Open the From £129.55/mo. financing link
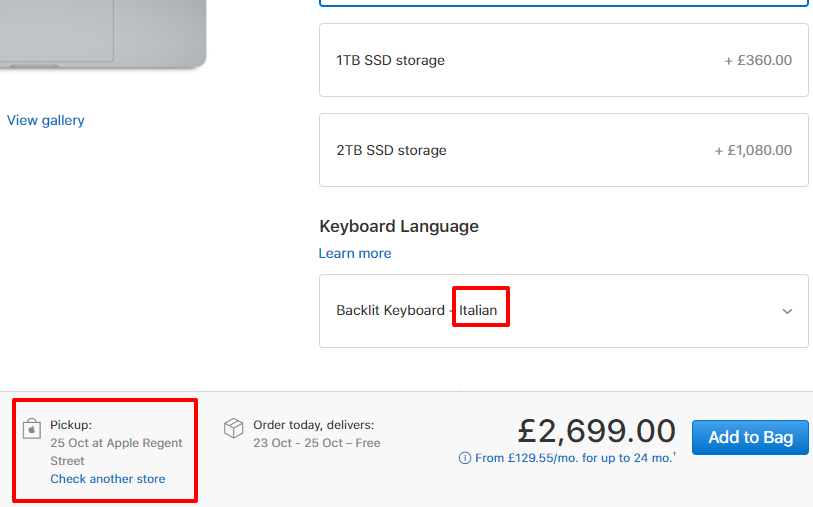 [x=575, y=458]
